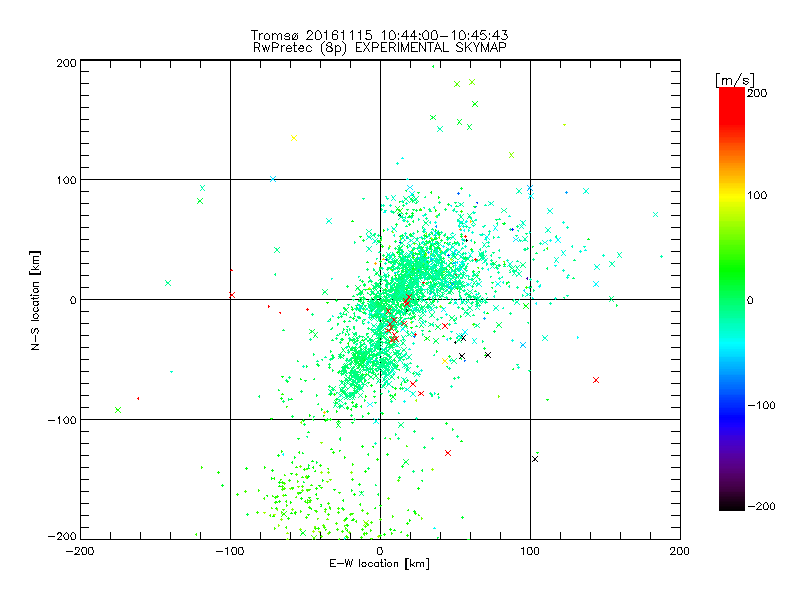
Task: Click the black X marker near E-W 100, N-S -130
Action: pos(535,459)
